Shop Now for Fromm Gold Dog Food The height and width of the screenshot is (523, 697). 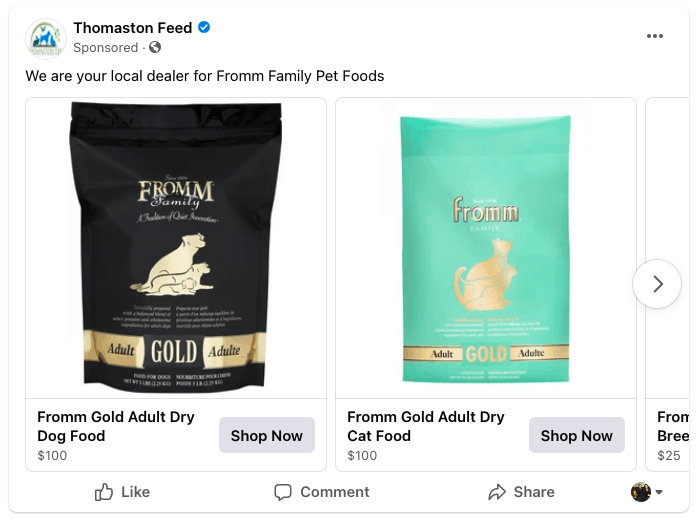pyautogui.click(x=266, y=436)
